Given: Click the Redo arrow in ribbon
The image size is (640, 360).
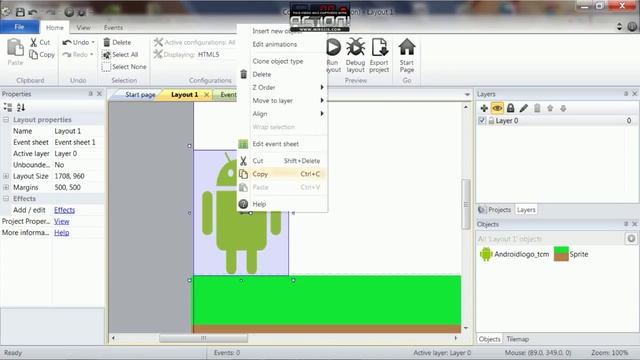Looking at the screenshot, I should point(67,54).
